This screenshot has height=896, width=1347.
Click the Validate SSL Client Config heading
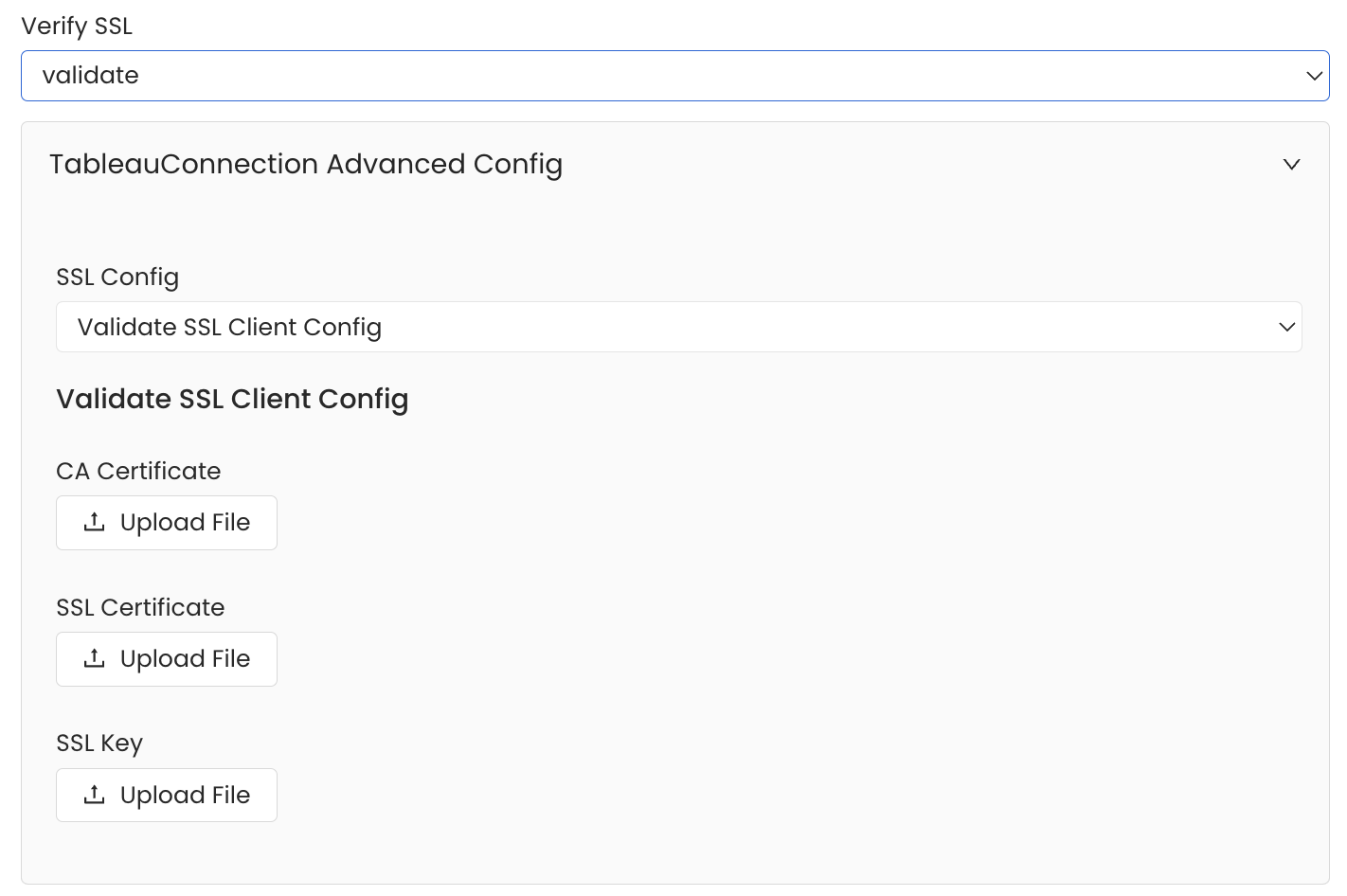(232, 400)
